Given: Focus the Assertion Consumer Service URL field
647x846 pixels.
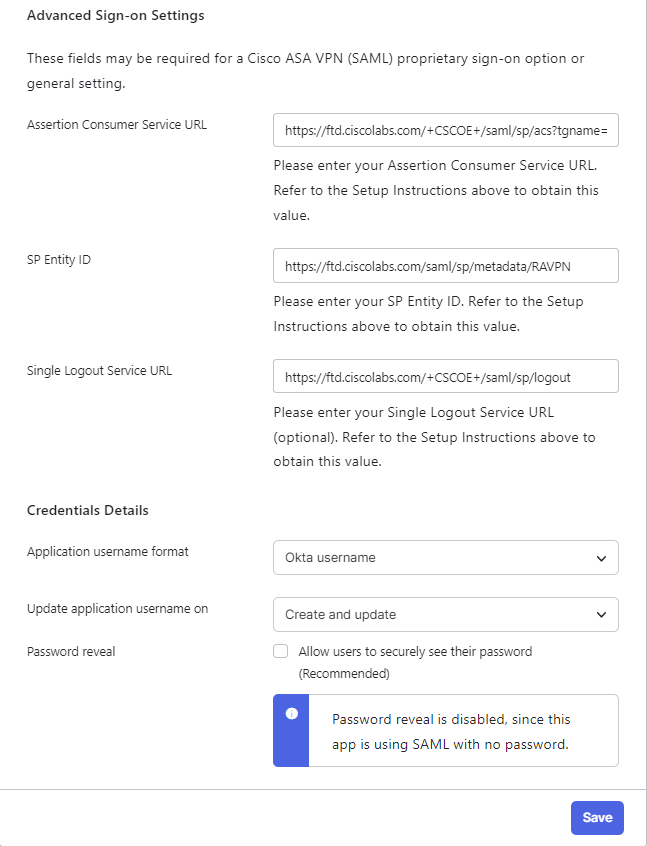Looking at the screenshot, I should 445,130.
